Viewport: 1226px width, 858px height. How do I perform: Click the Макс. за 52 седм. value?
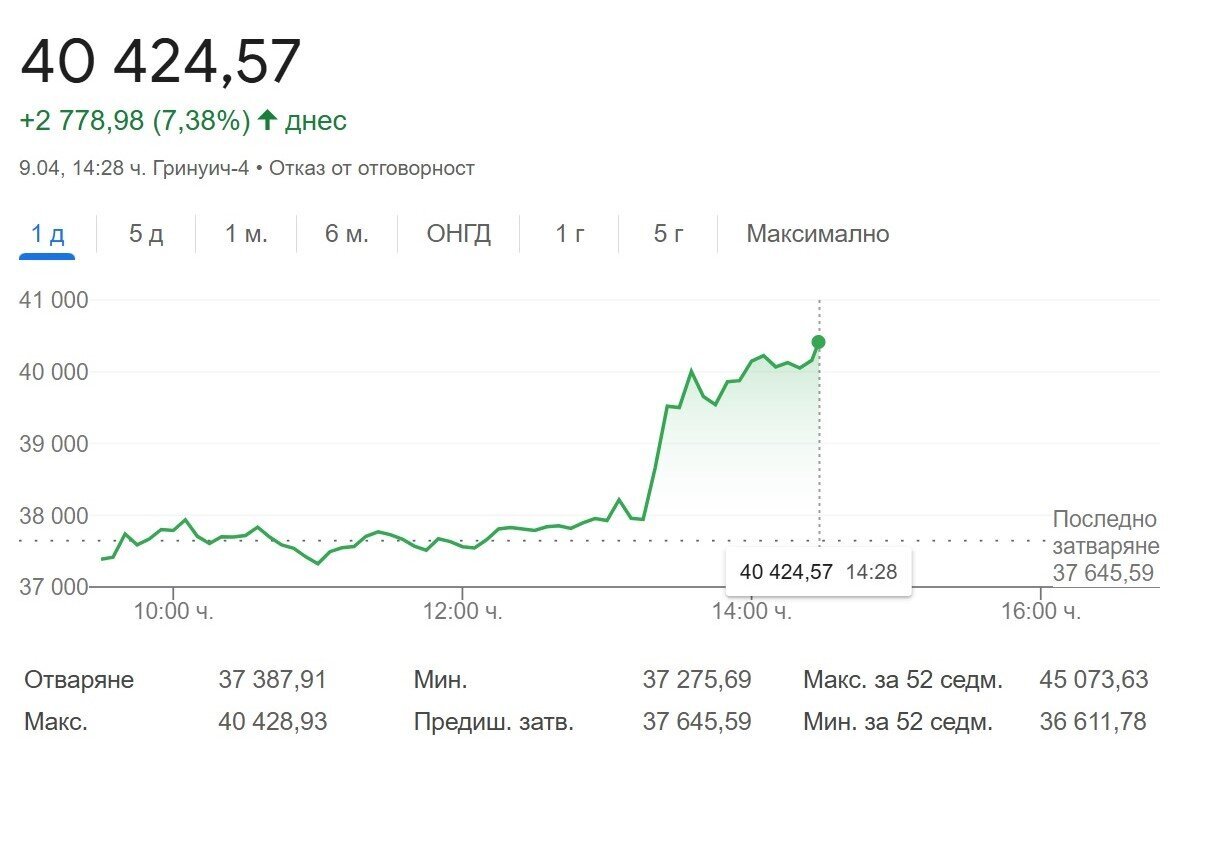point(1094,680)
